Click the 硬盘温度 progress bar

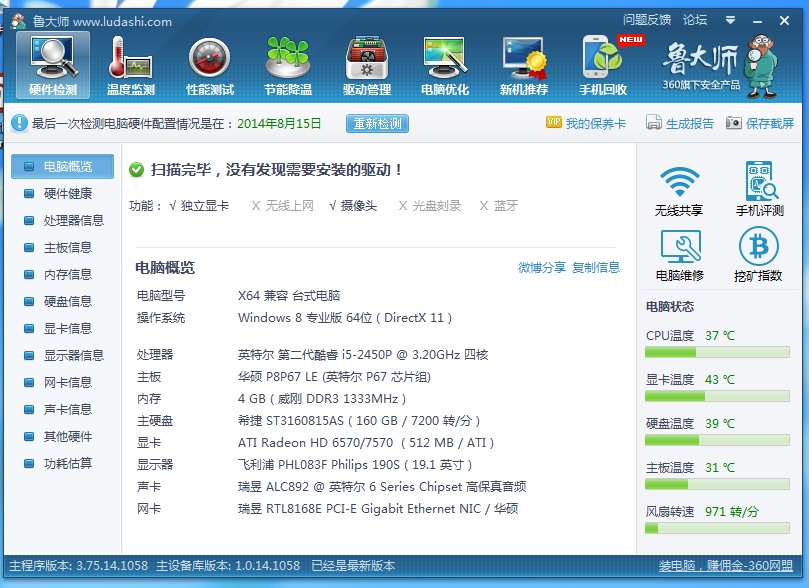(717, 440)
